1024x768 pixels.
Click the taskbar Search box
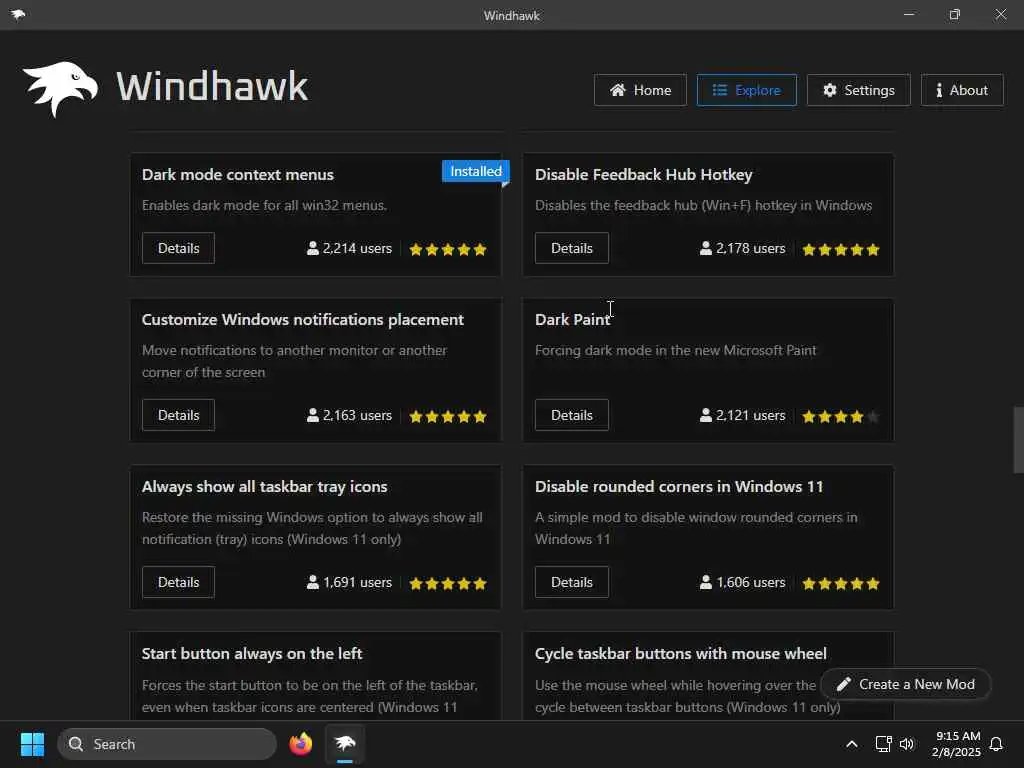coord(167,744)
